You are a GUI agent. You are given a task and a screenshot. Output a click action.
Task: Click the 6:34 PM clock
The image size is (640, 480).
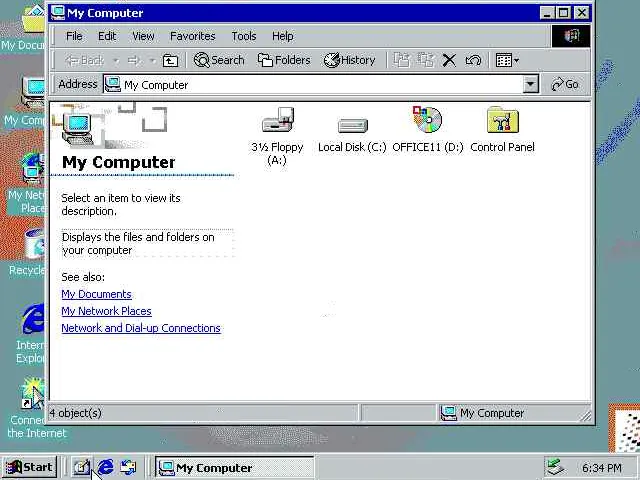pyautogui.click(x=602, y=468)
